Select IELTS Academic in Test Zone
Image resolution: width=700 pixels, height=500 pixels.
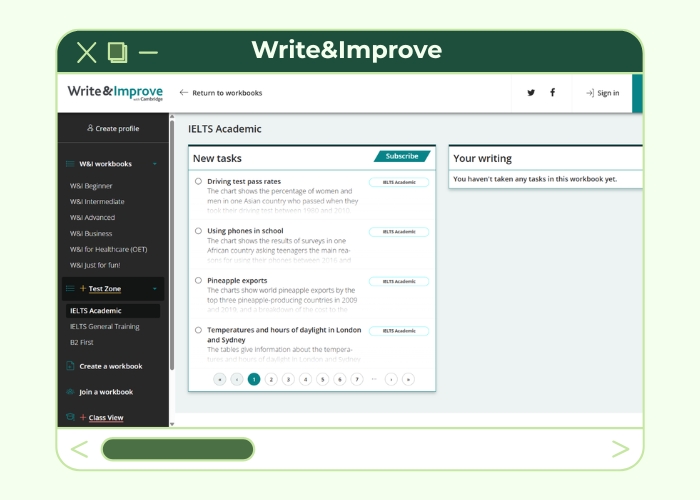[x=113, y=311]
